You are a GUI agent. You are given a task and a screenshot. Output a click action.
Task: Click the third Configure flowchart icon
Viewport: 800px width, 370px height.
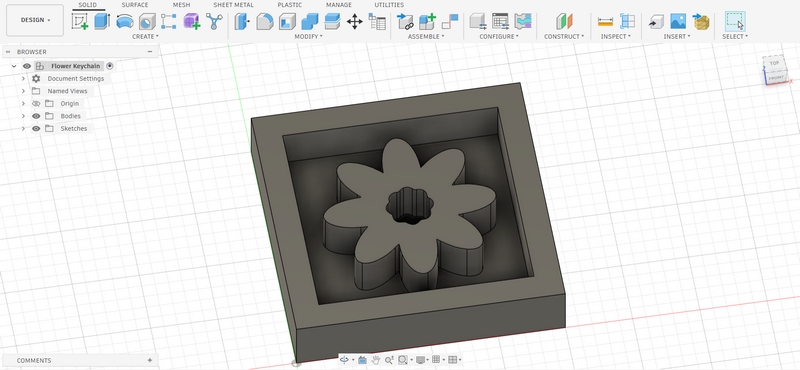523,21
